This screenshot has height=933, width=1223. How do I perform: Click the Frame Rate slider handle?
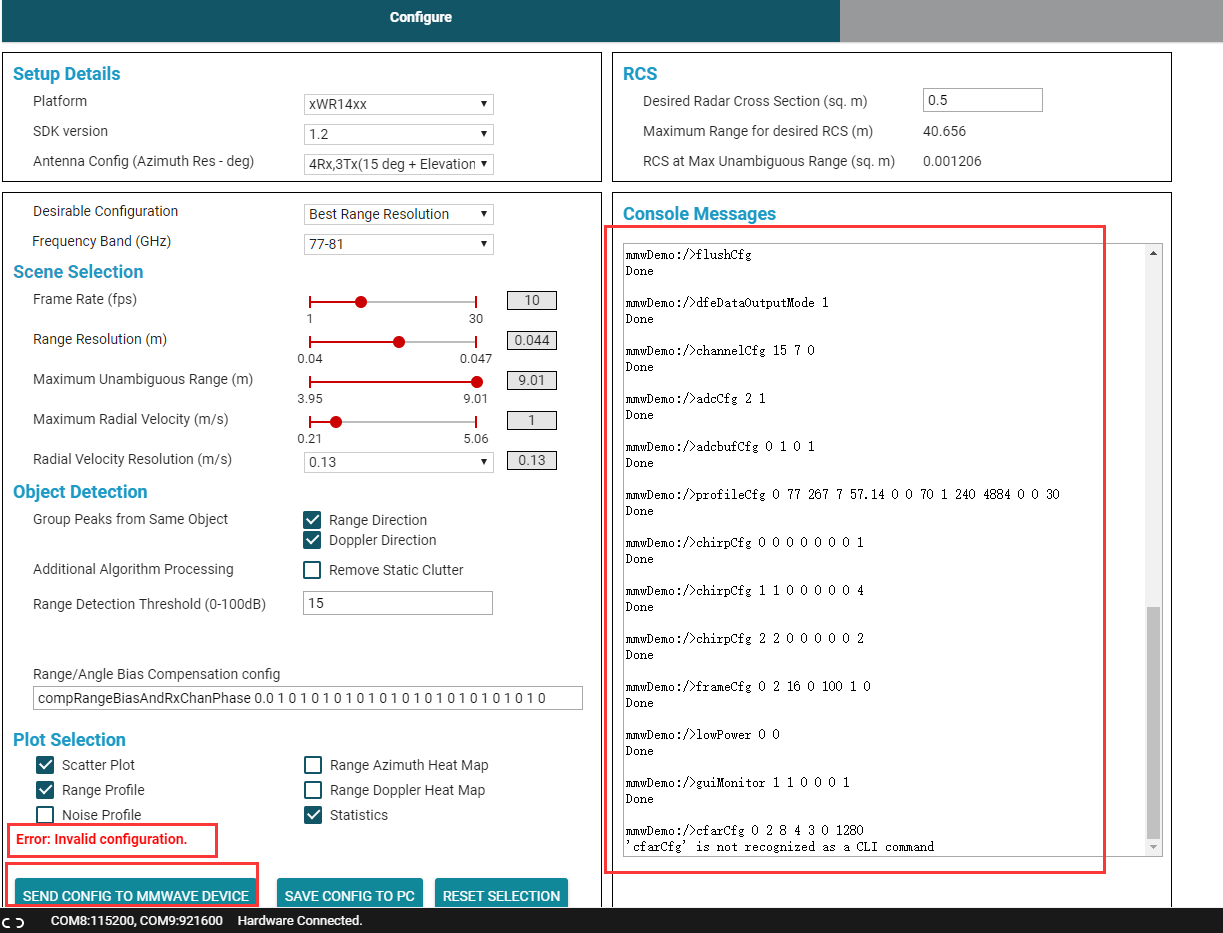click(x=361, y=301)
